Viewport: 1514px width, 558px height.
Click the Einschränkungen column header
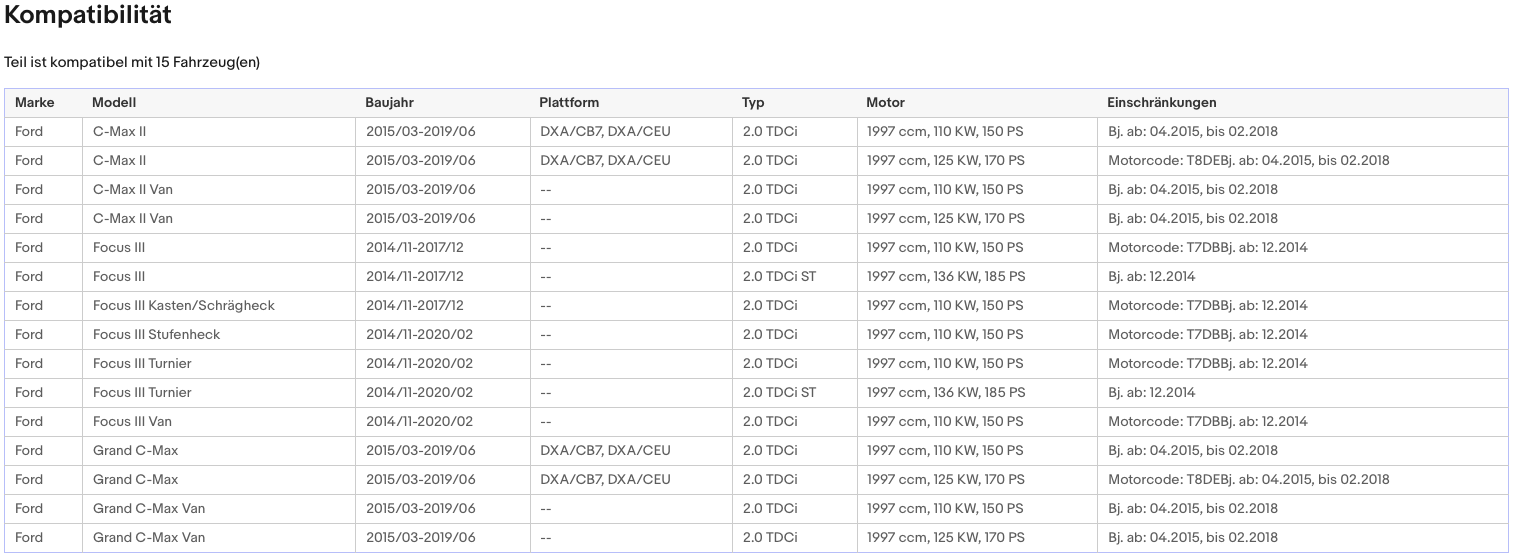1161,103
